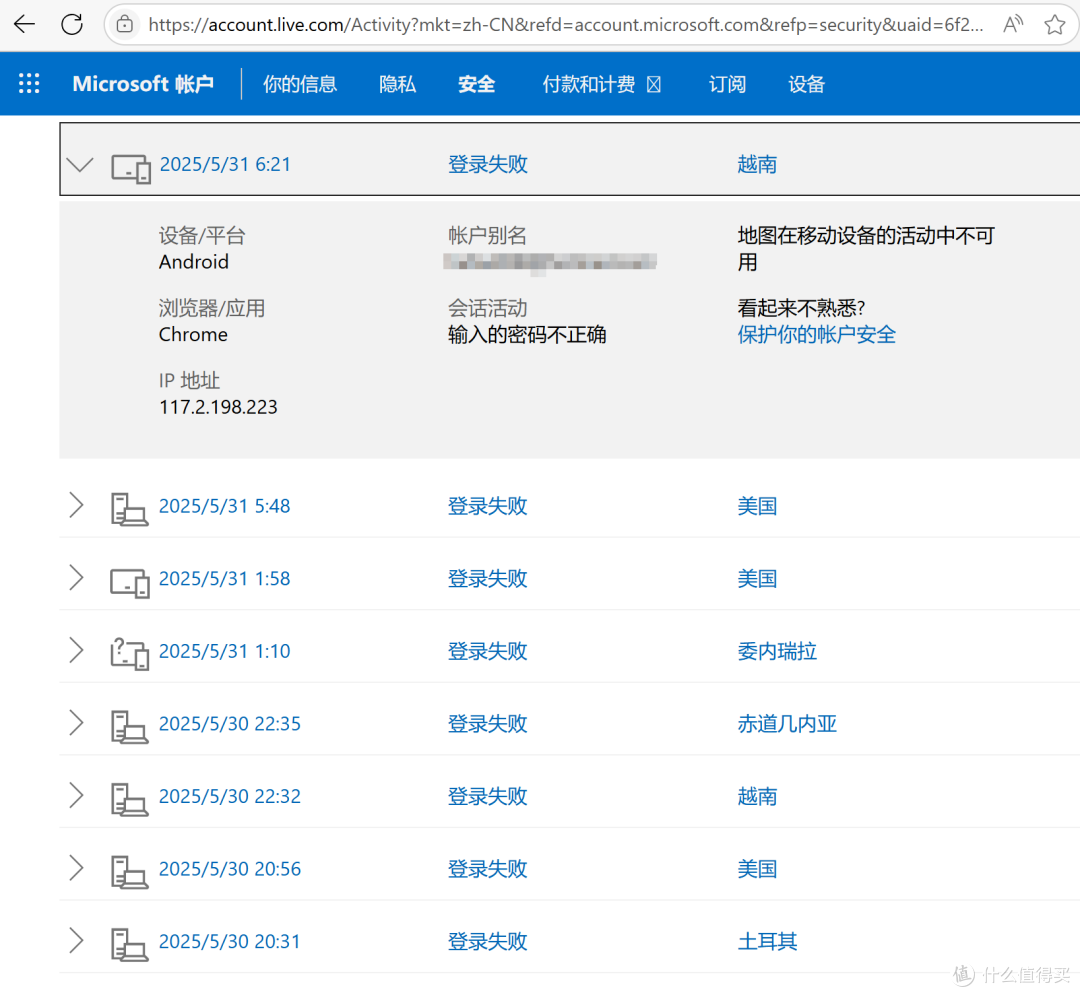Click 美国 in the 1:58 row
1080x997 pixels.
pos(757,578)
